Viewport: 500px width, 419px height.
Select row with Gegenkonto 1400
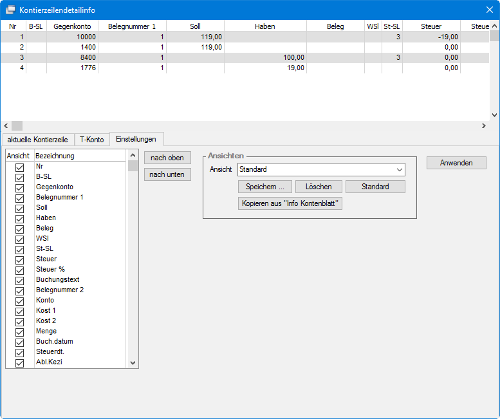pos(245,47)
